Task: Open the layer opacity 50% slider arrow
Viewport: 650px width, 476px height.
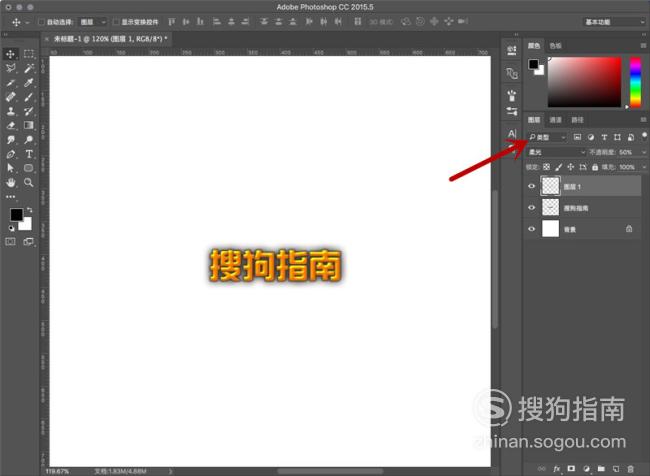Action: click(x=643, y=152)
